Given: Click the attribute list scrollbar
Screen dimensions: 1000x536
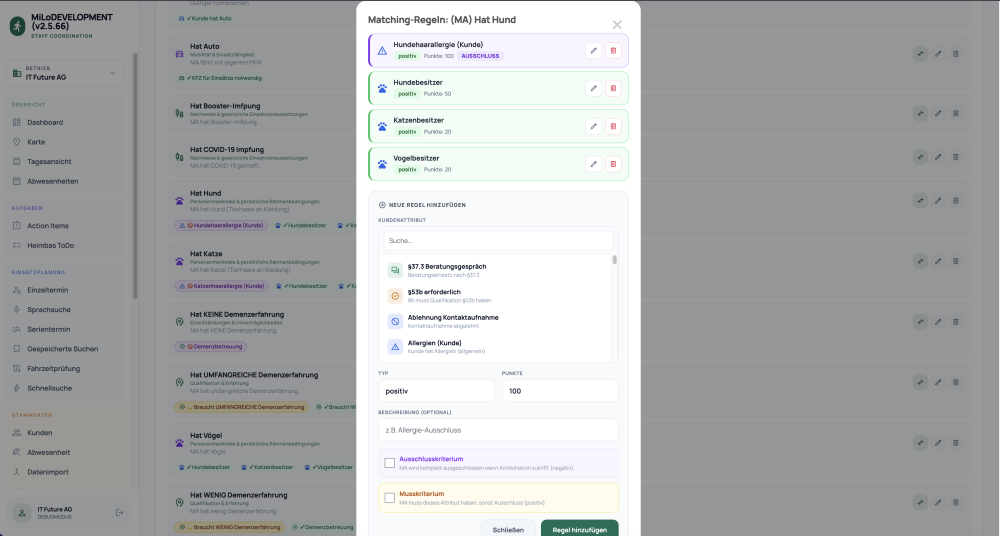Looking at the screenshot, I should point(615,260).
